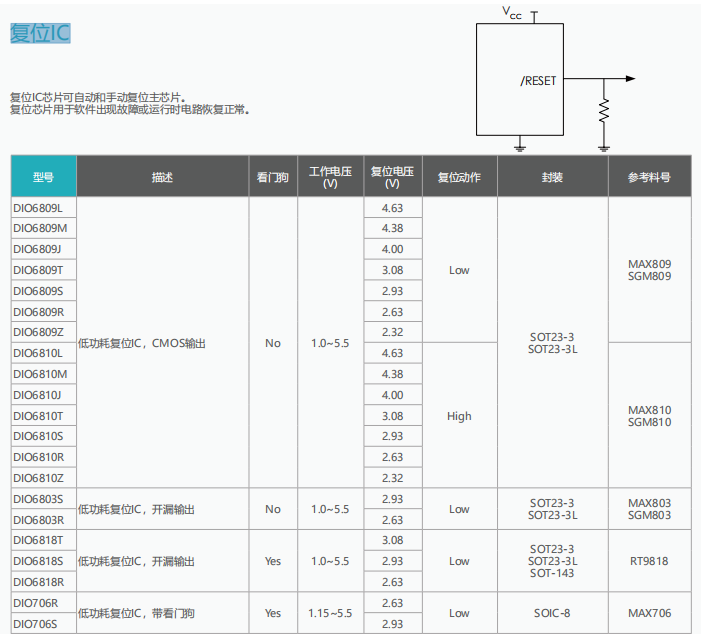The image size is (701, 634).
Task: Click the High reset action cell
Action: [459, 416]
